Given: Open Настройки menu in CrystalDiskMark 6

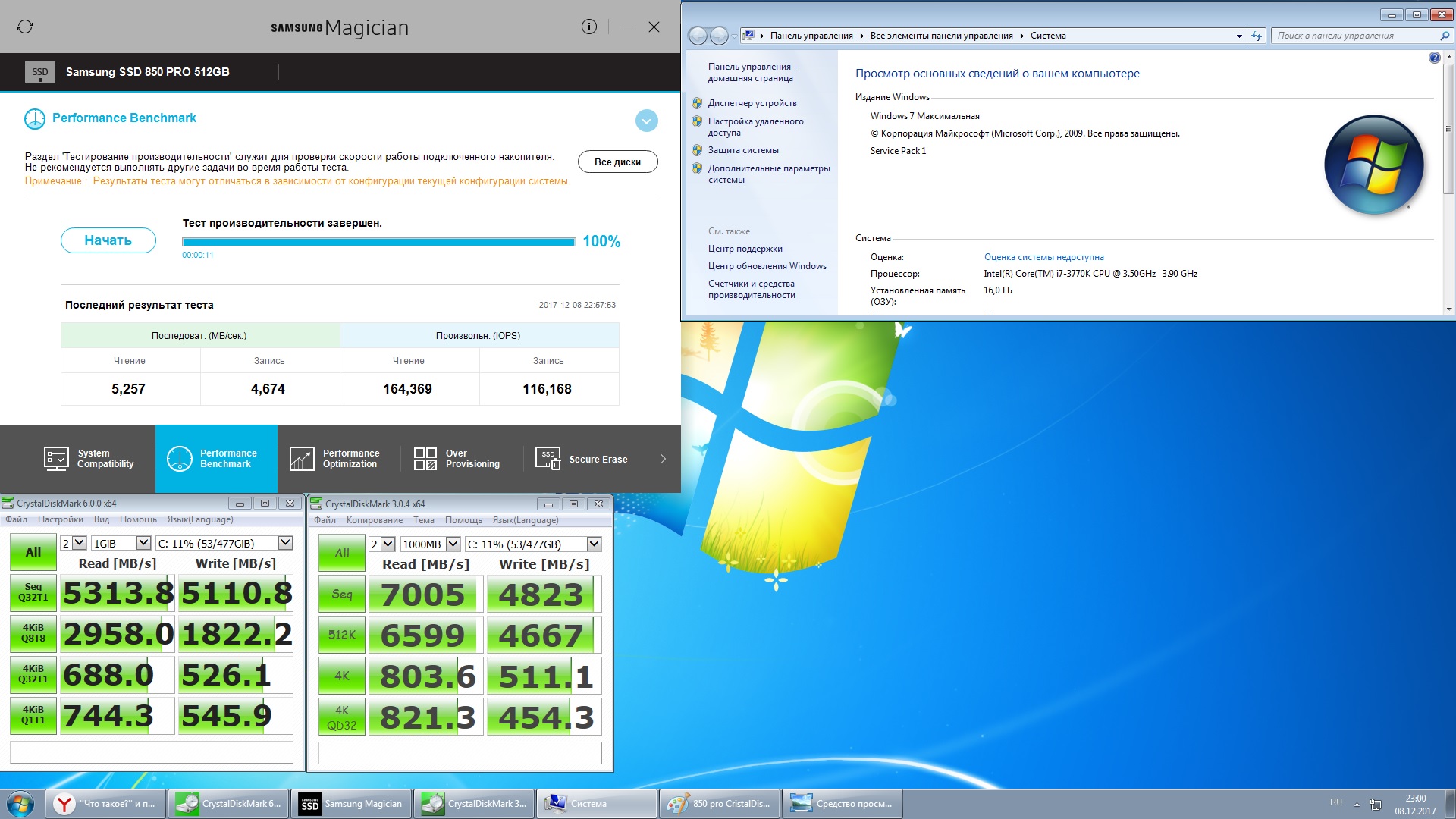Looking at the screenshot, I should [61, 519].
